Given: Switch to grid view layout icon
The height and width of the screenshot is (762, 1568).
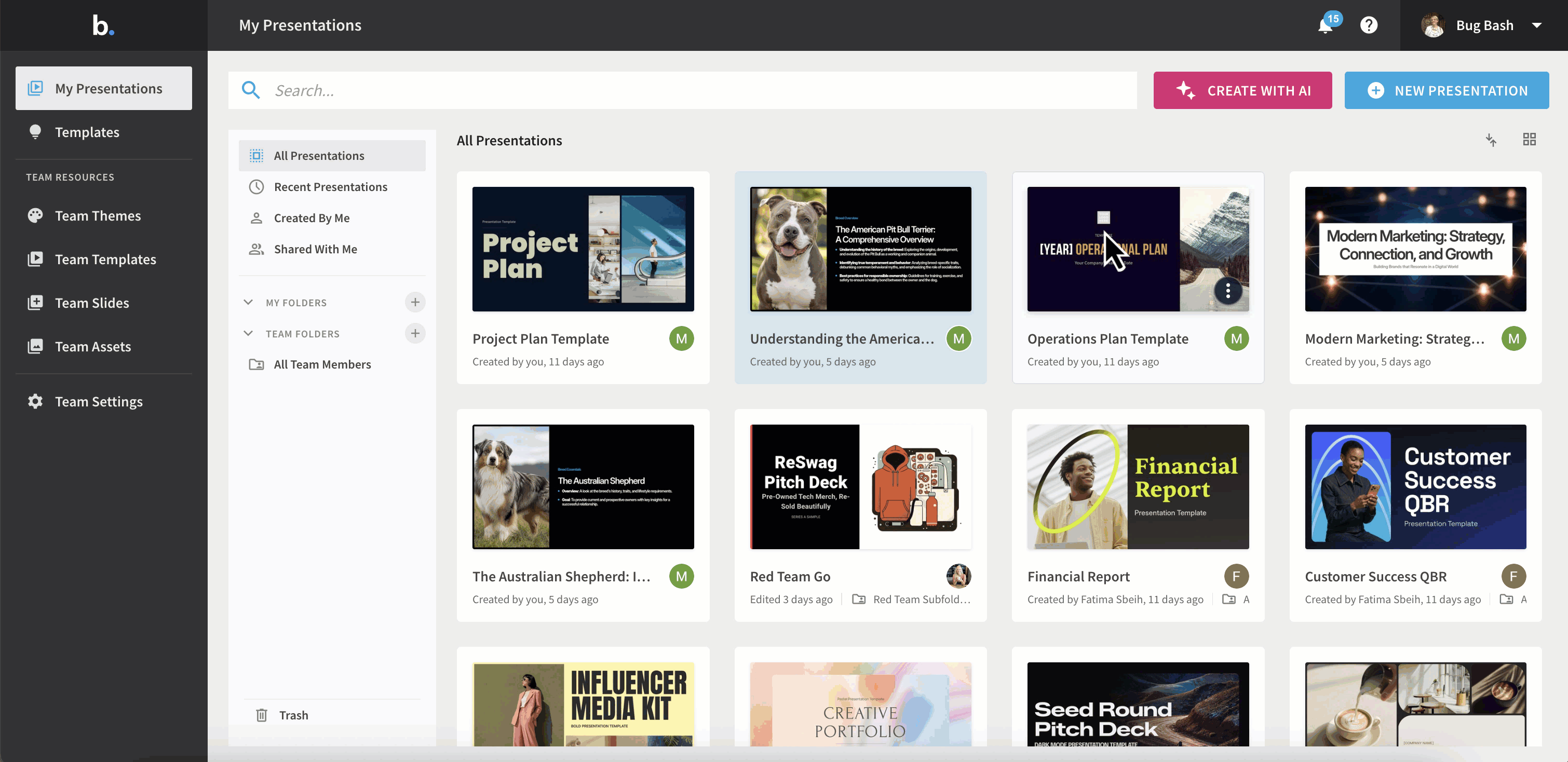Looking at the screenshot, I should [1529, 140].
